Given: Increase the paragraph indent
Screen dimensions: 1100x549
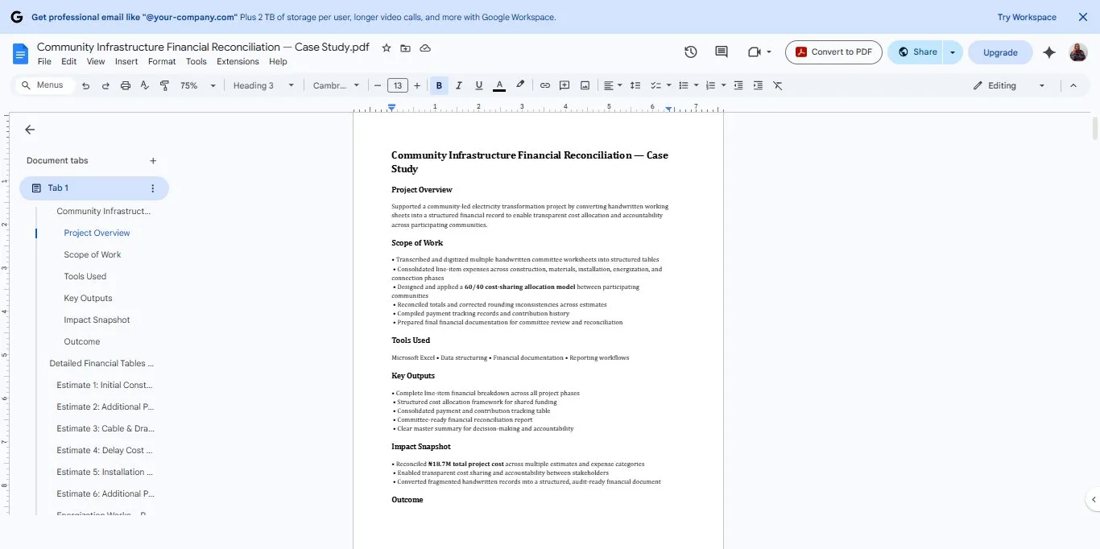Looking at the screenshot, I should point(758,86).
